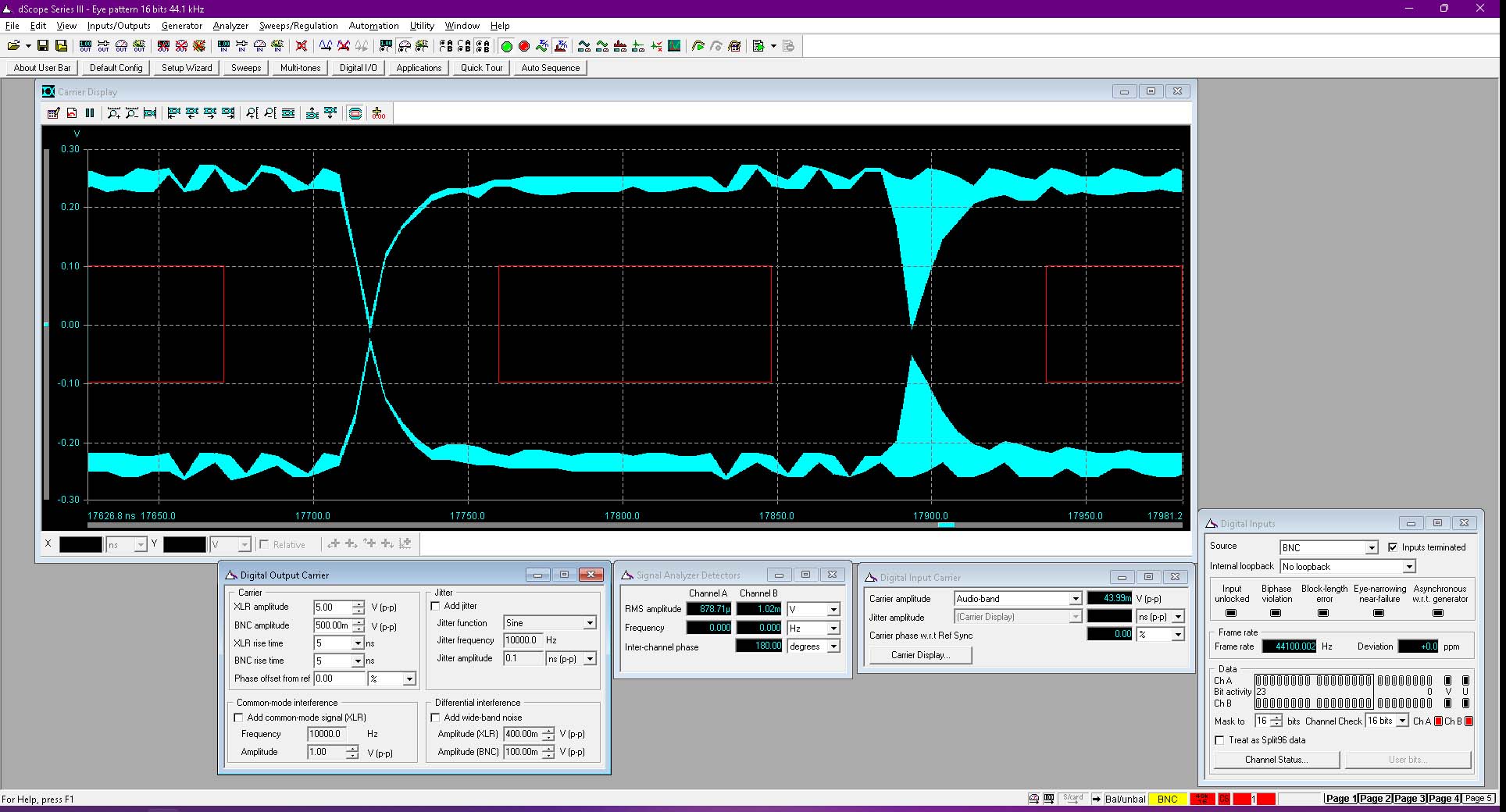This screenshot has width=1506, height=812.
Task: Click the pause icon in Carrier Display
Action: pyautogui.click(x=90, y=113)
